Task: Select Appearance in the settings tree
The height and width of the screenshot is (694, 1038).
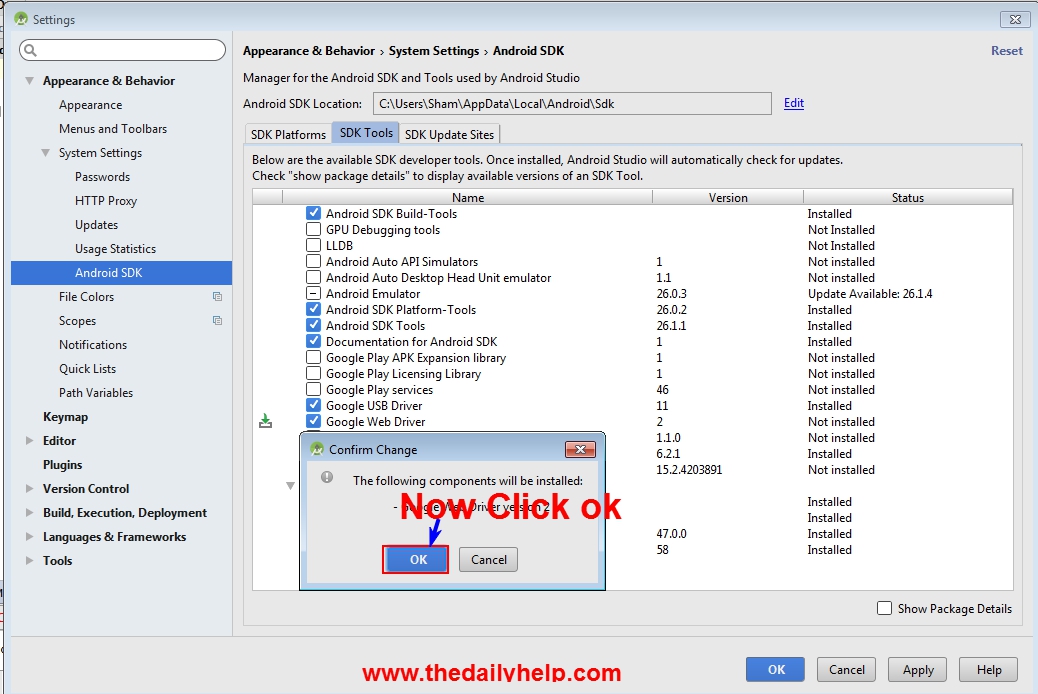Action: tap(90, 105)
